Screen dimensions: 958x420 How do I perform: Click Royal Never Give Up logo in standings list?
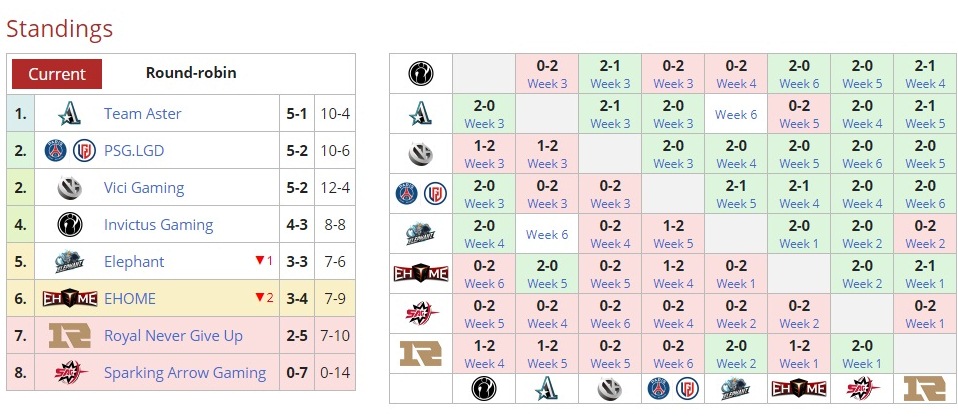pyautogui.click(x=68, y=336)
